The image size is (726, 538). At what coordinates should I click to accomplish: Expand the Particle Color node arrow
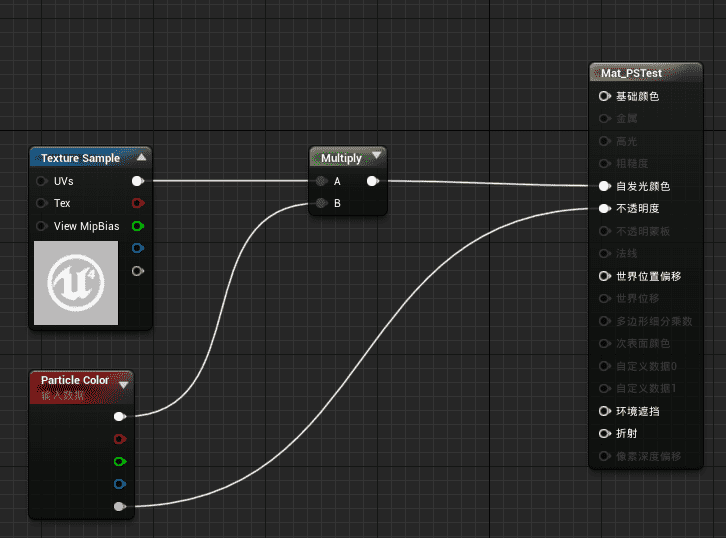coord(124,383)
